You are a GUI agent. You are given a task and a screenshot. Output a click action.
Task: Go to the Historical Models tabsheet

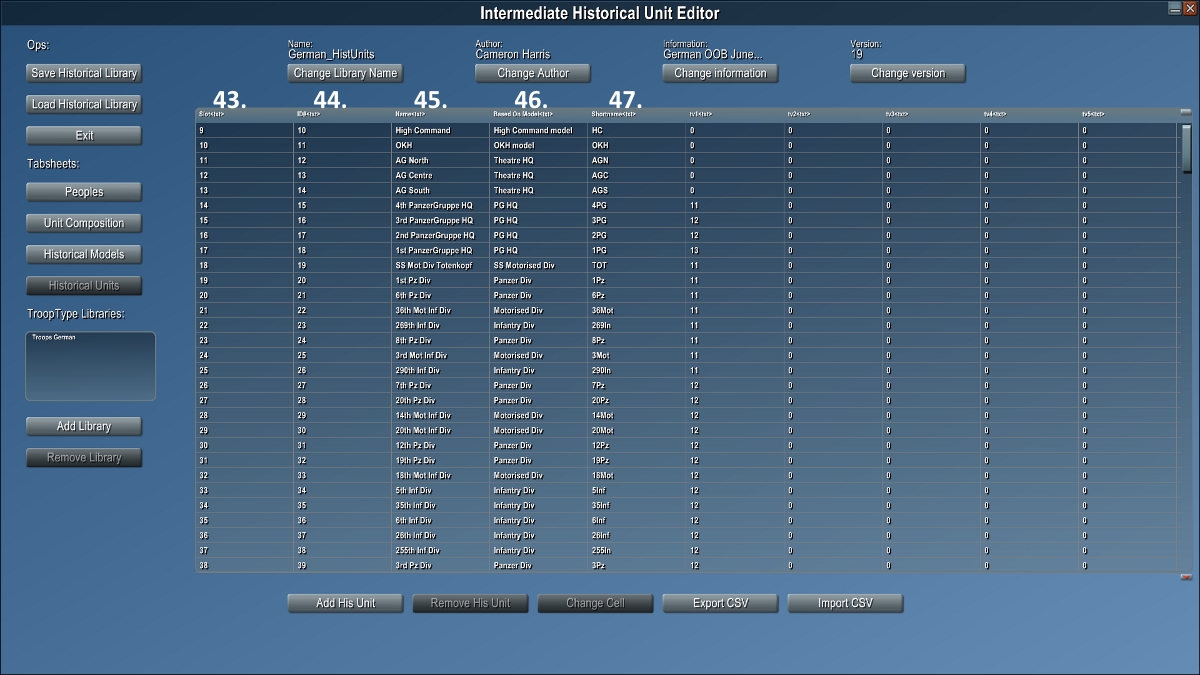(x=84, y=254)
